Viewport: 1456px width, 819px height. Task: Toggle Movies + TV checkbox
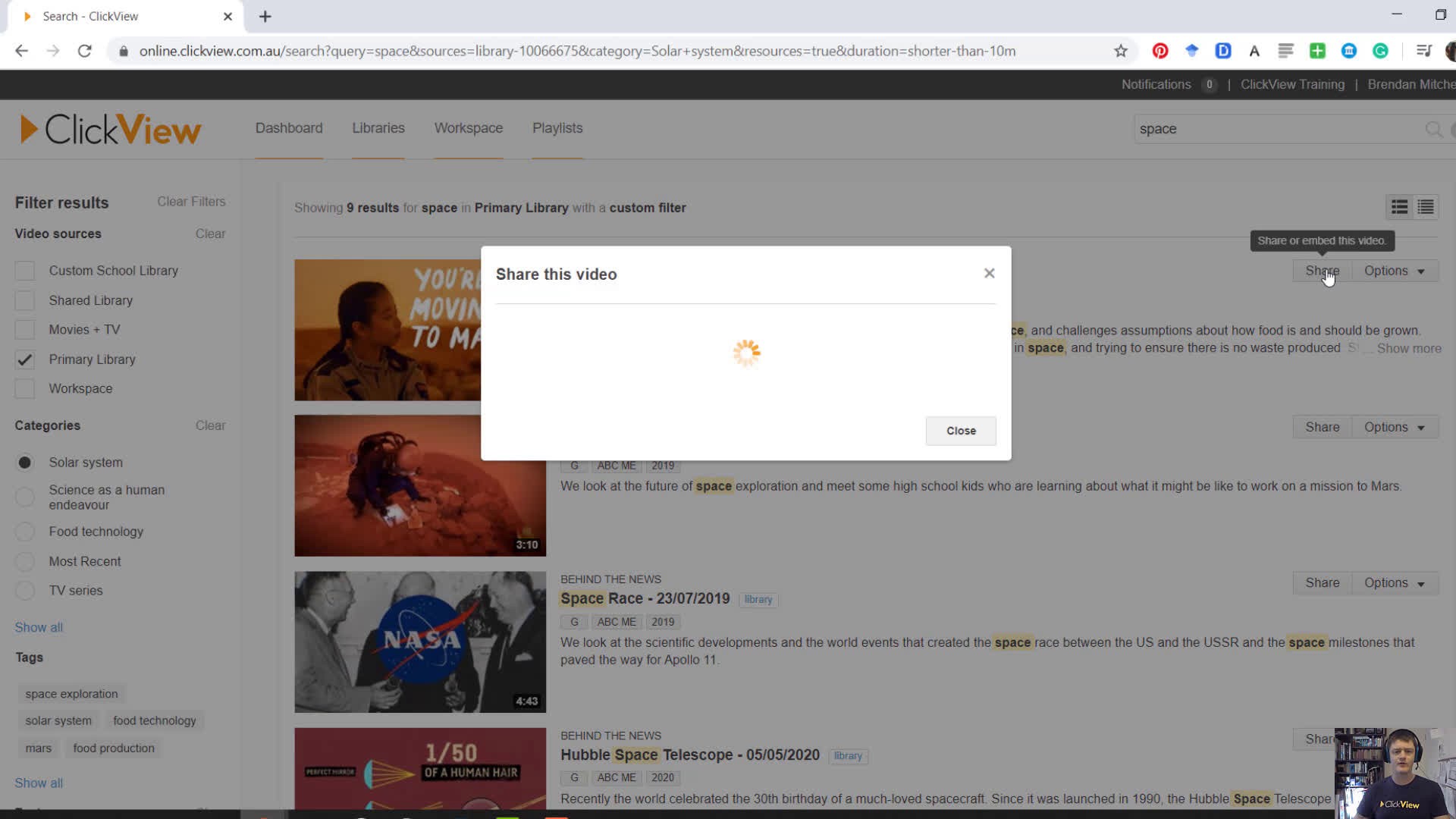click(25, 330)
